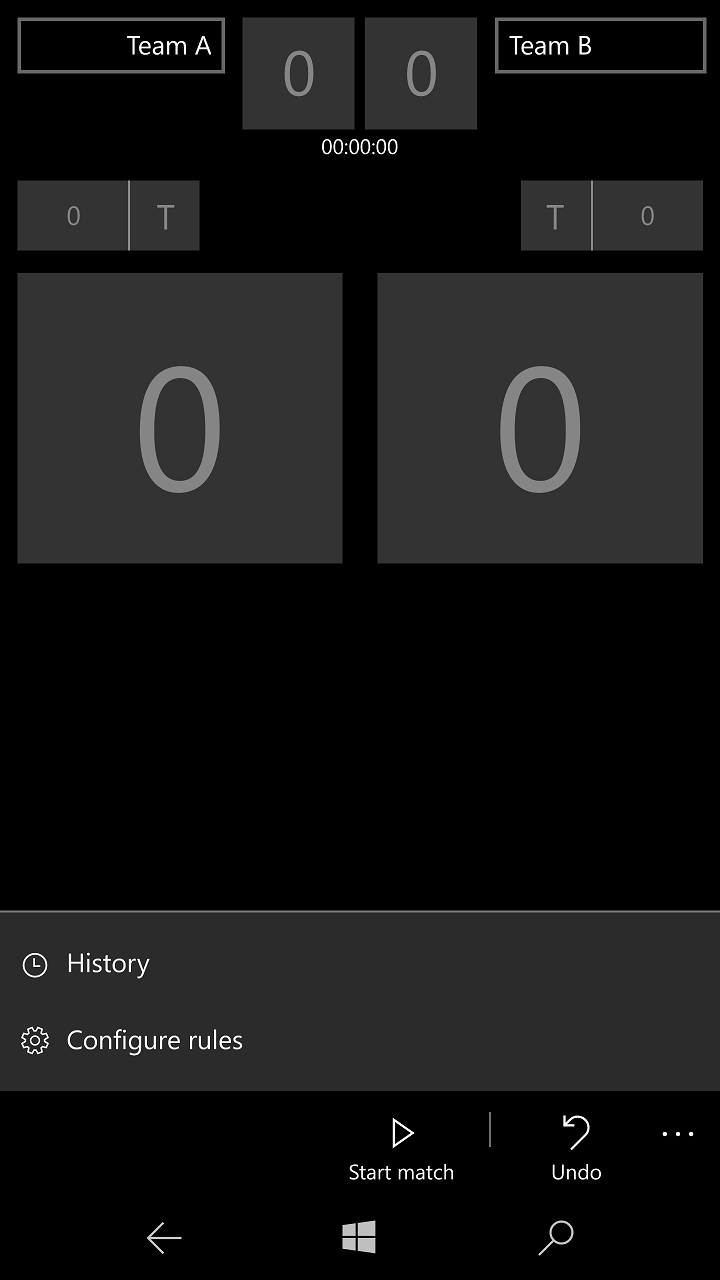This screenshot has height=1280, width=720.
Task: Tap Team A timeout counter box
Action: point(73,216)
